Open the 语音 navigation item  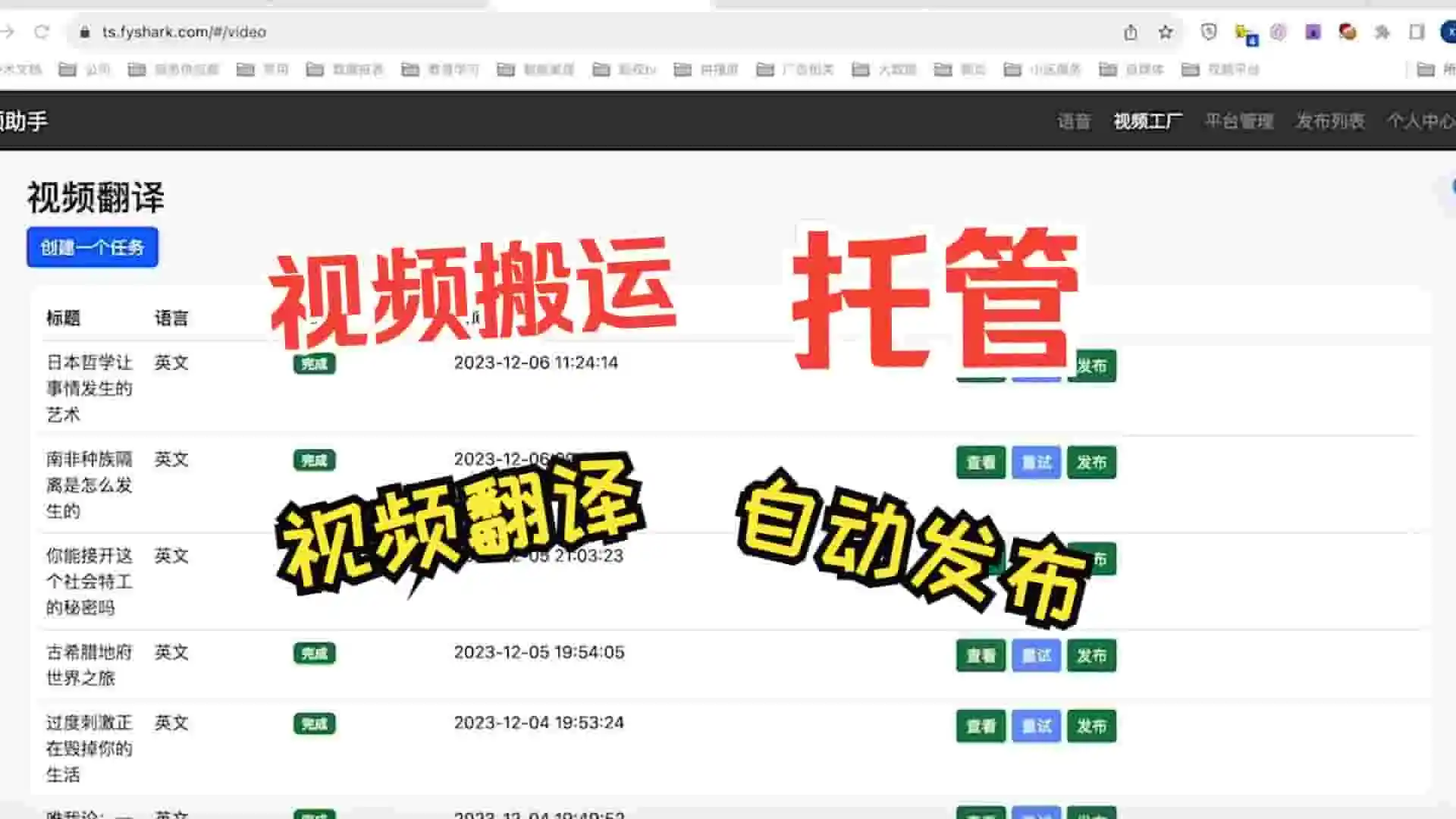1074,121
